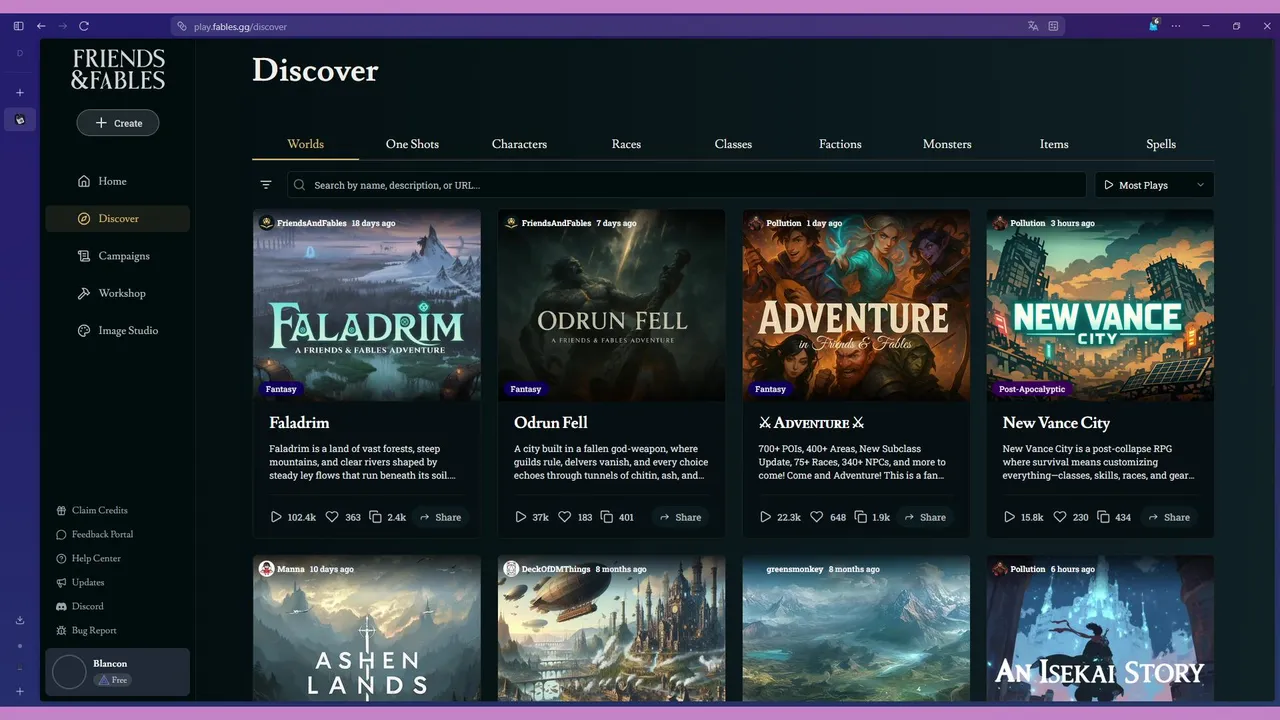This screenshot has width=1280, height=720.
Task: Open the Feedback Portal link
Action: (x=95, y=534)
